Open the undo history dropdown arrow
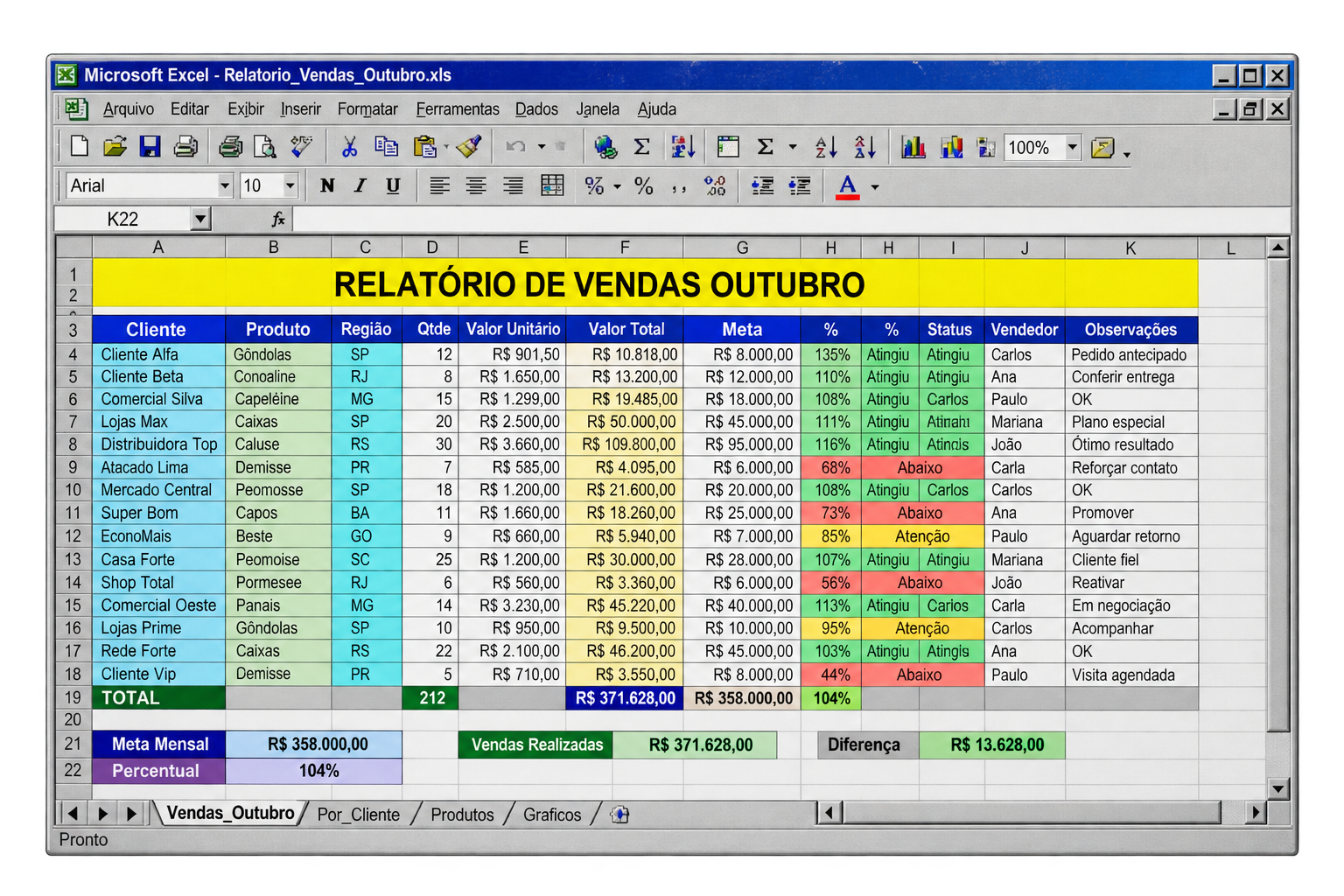This screenshot has width=1344, height=896. [x=542, y=147]
